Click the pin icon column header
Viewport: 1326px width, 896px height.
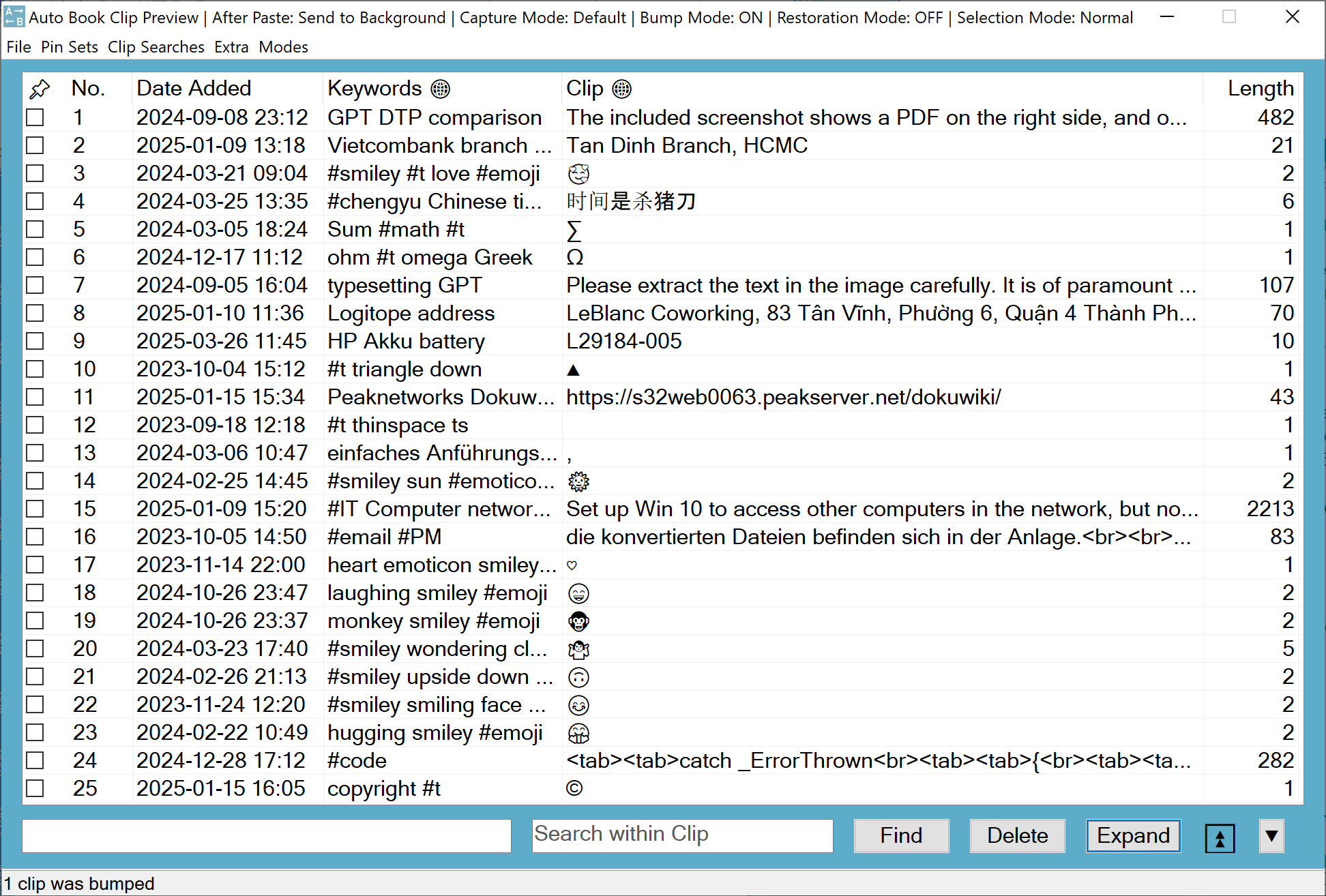click(40, 89)
